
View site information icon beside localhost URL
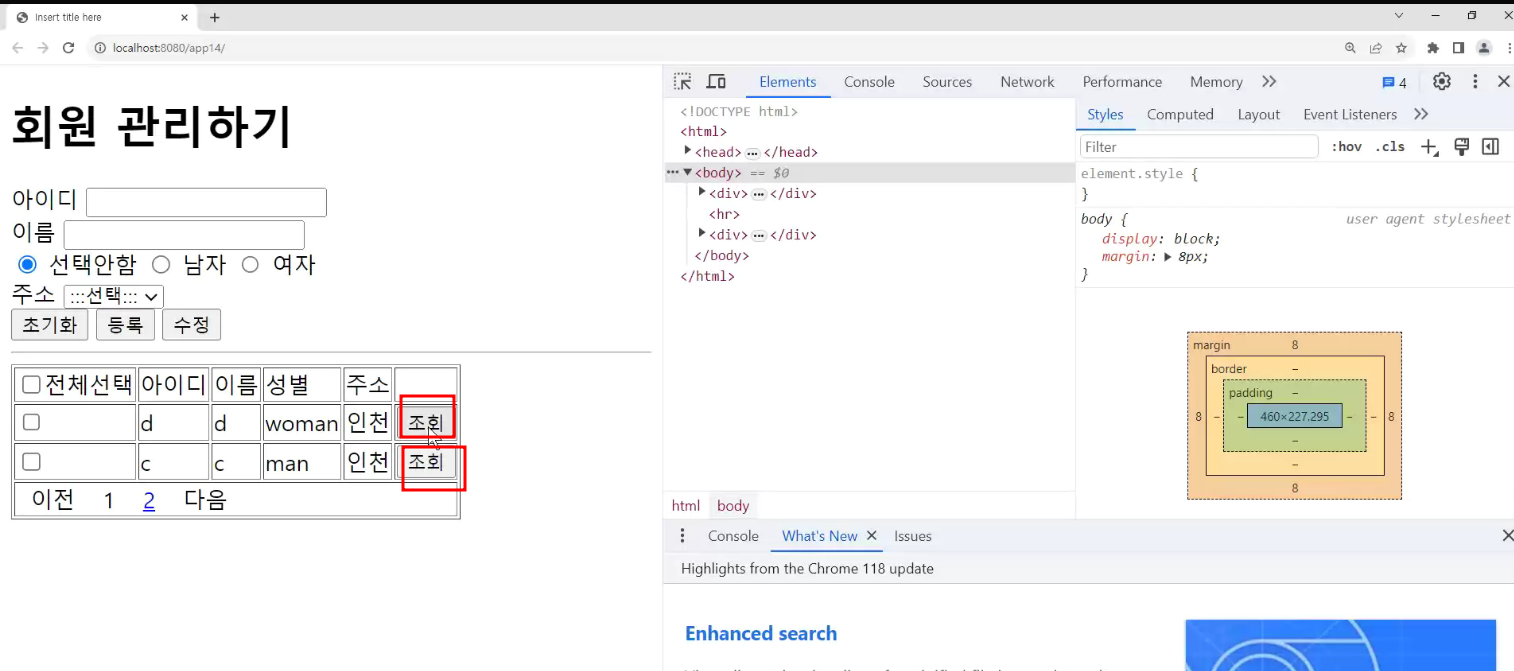pos(100,48)
